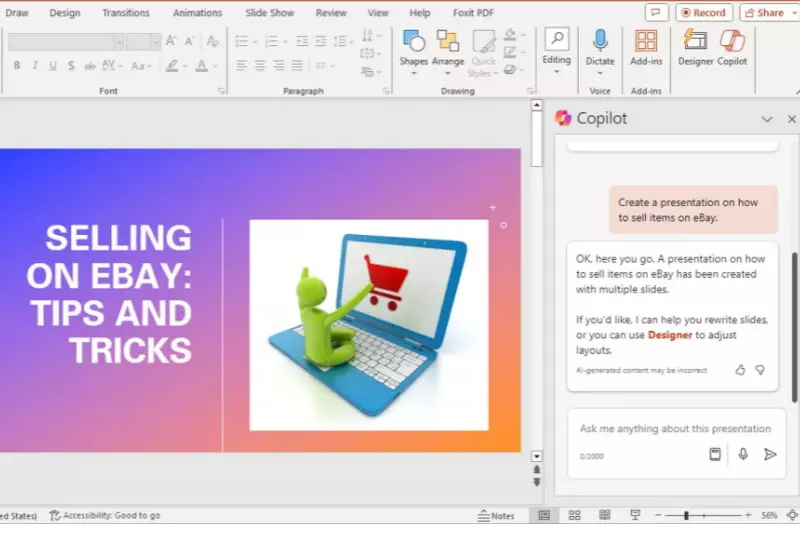This screenshot has width=800, height=533.
Task: Convert to SmartArt graphic
Action: 371,72
